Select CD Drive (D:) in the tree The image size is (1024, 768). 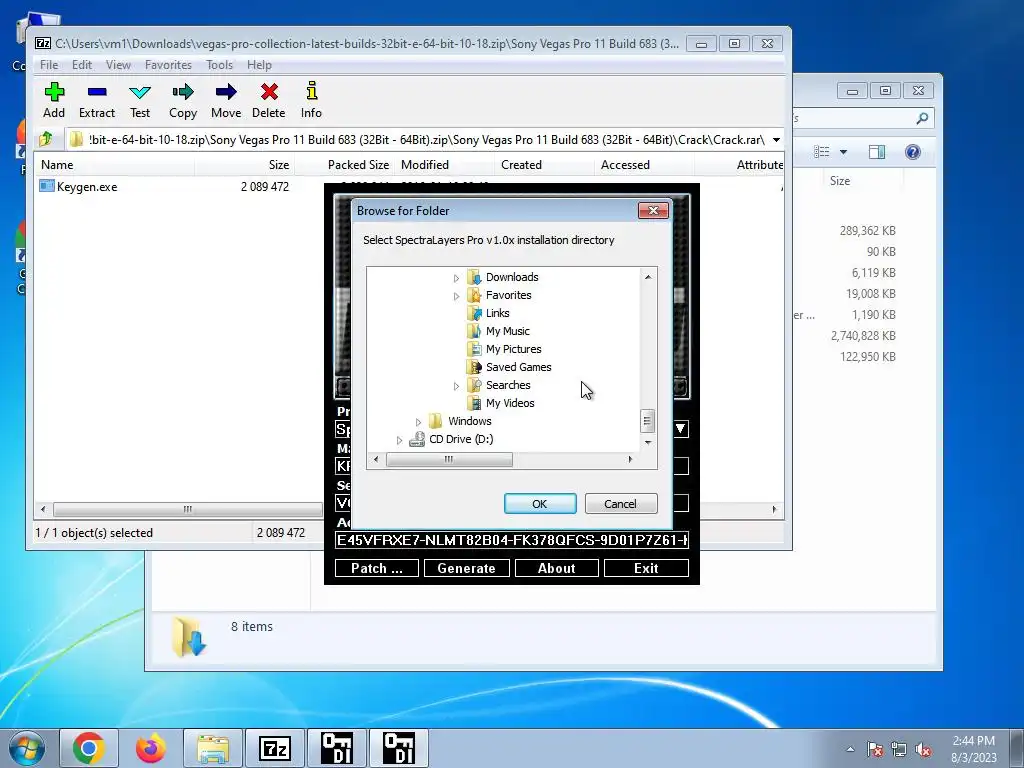[x=461, y=439]
